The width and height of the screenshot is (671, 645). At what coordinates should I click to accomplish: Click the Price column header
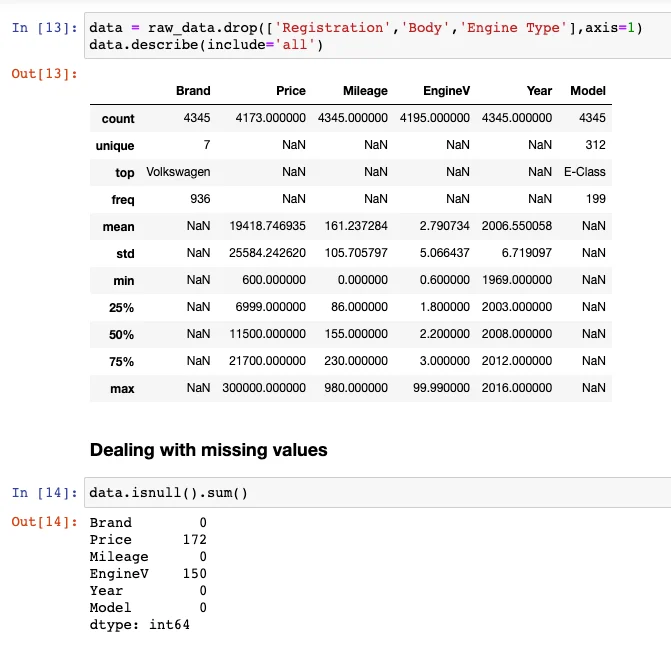coord(291,91)
